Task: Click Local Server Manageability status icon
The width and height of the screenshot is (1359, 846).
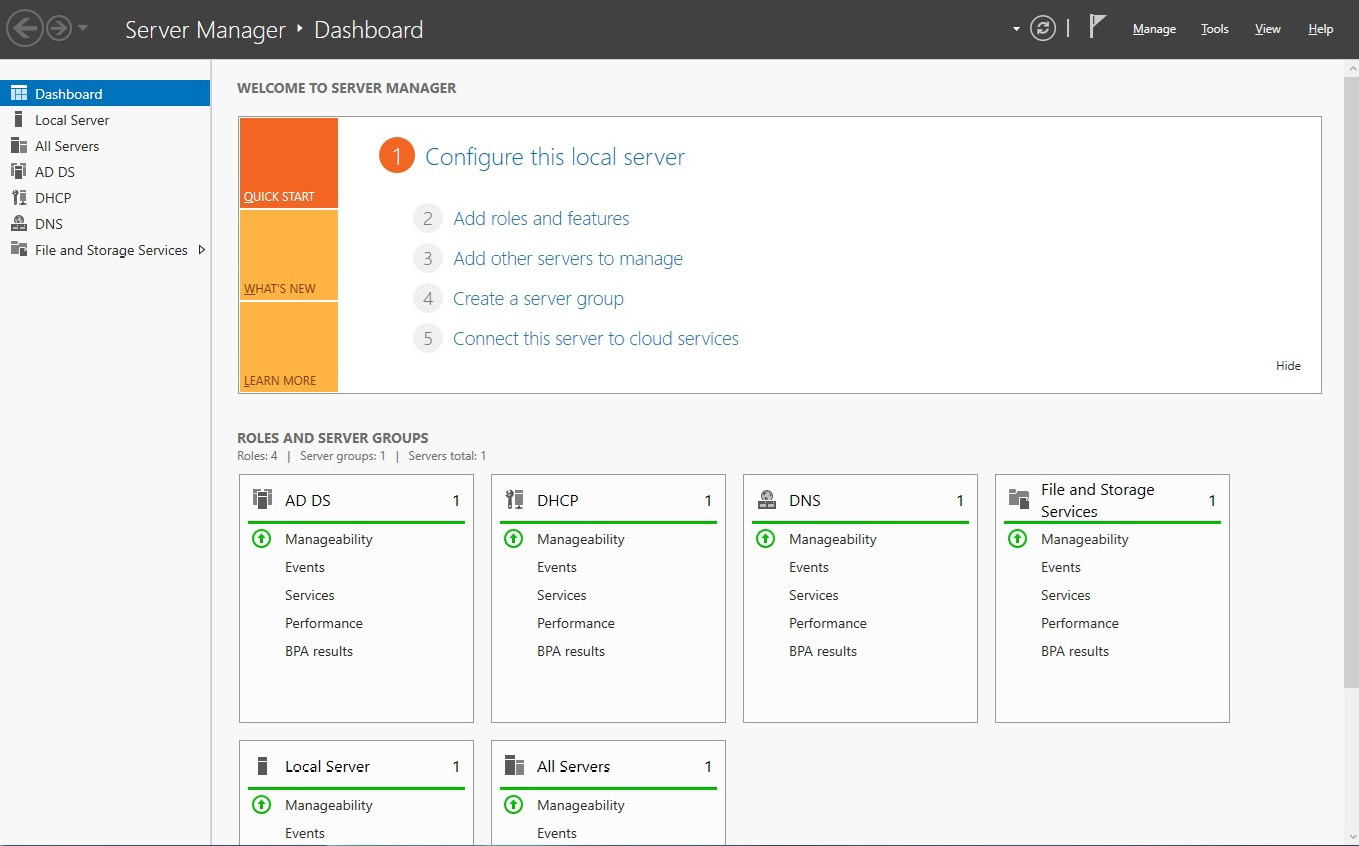Action: pos(261,805)
